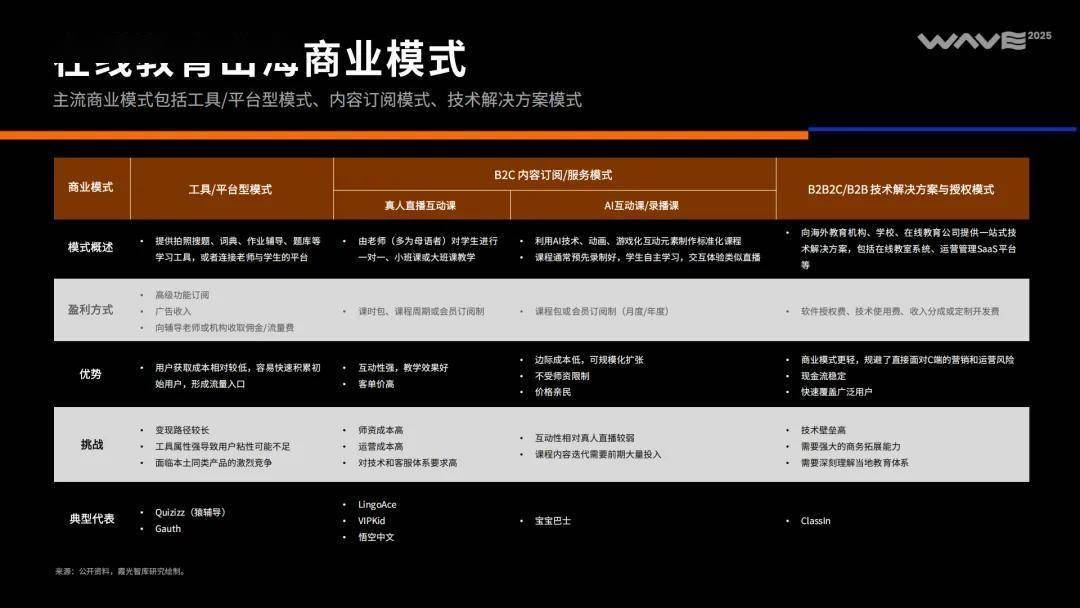This screenshot has width=1080, height=608.
Task: Click the 盈利方式 row label
Action: 91,310
